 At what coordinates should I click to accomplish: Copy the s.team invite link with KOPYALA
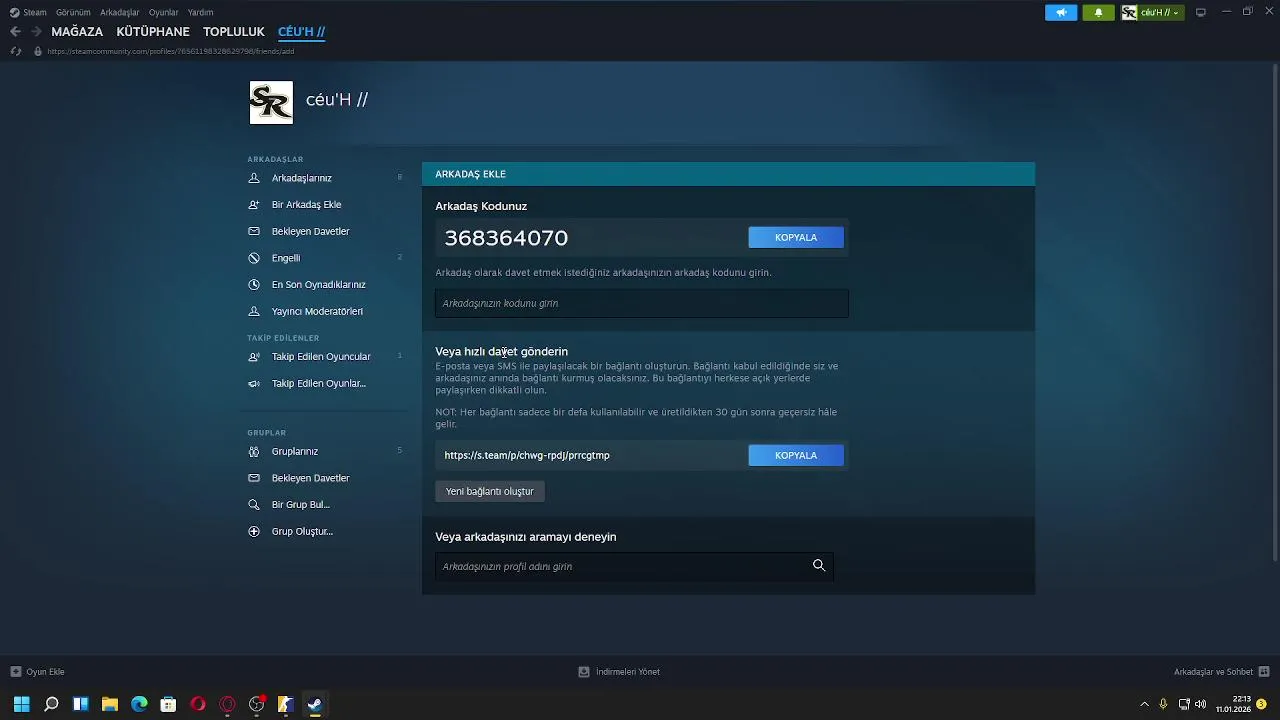(796, 455)
